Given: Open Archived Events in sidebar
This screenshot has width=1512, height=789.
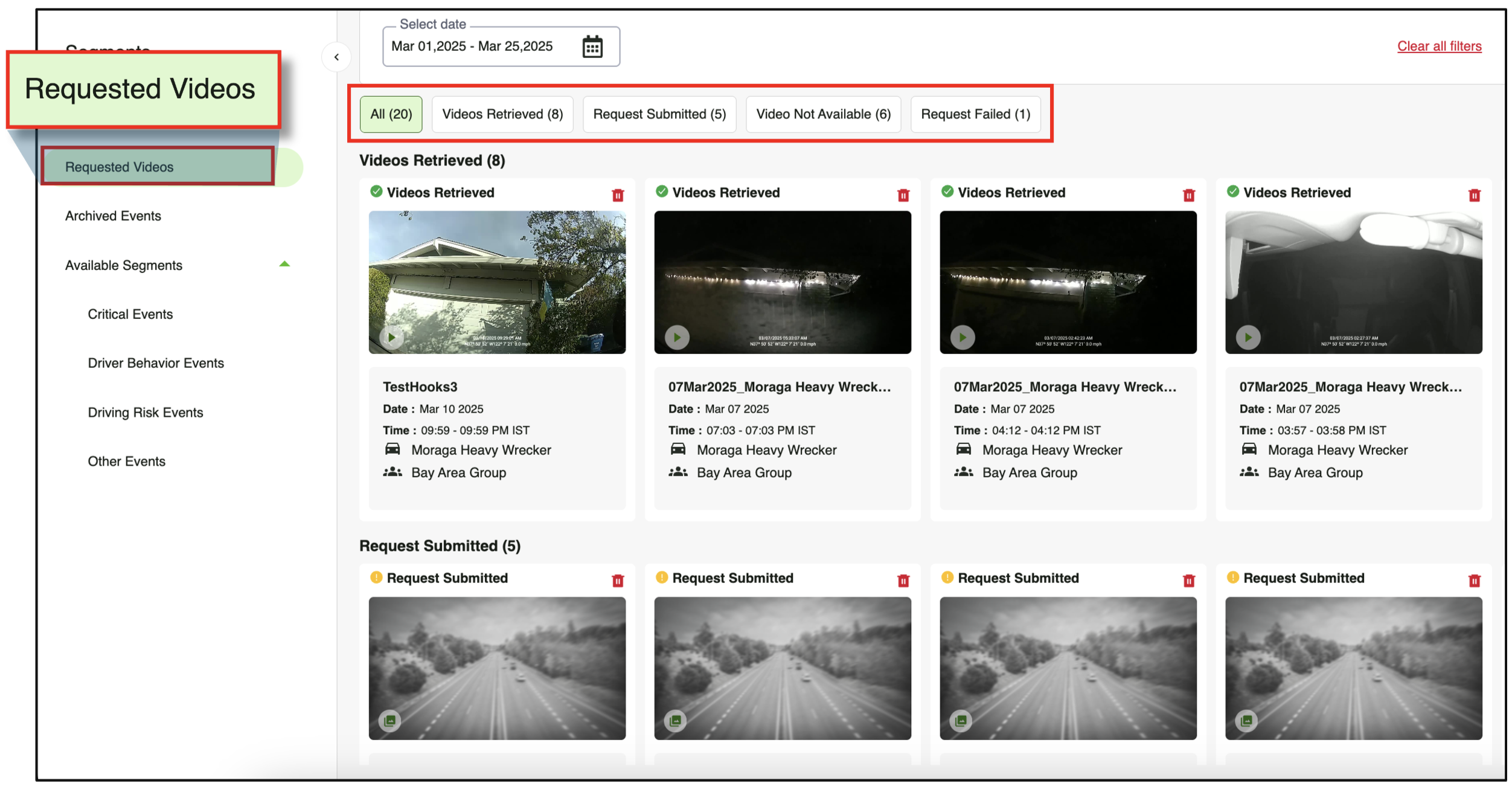Looking at the screenshot, I should pos(113,216).
